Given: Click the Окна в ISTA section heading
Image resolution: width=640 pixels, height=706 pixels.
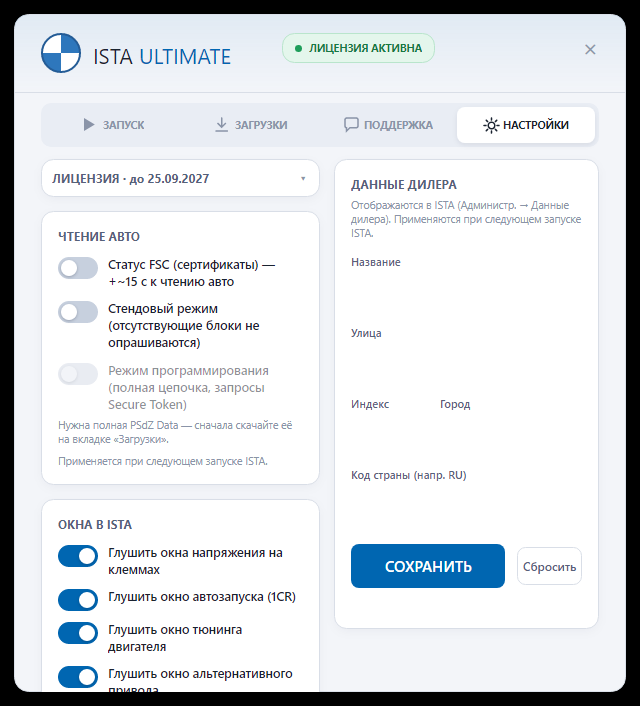Looking at the screenshot, I should click(95, 525).
